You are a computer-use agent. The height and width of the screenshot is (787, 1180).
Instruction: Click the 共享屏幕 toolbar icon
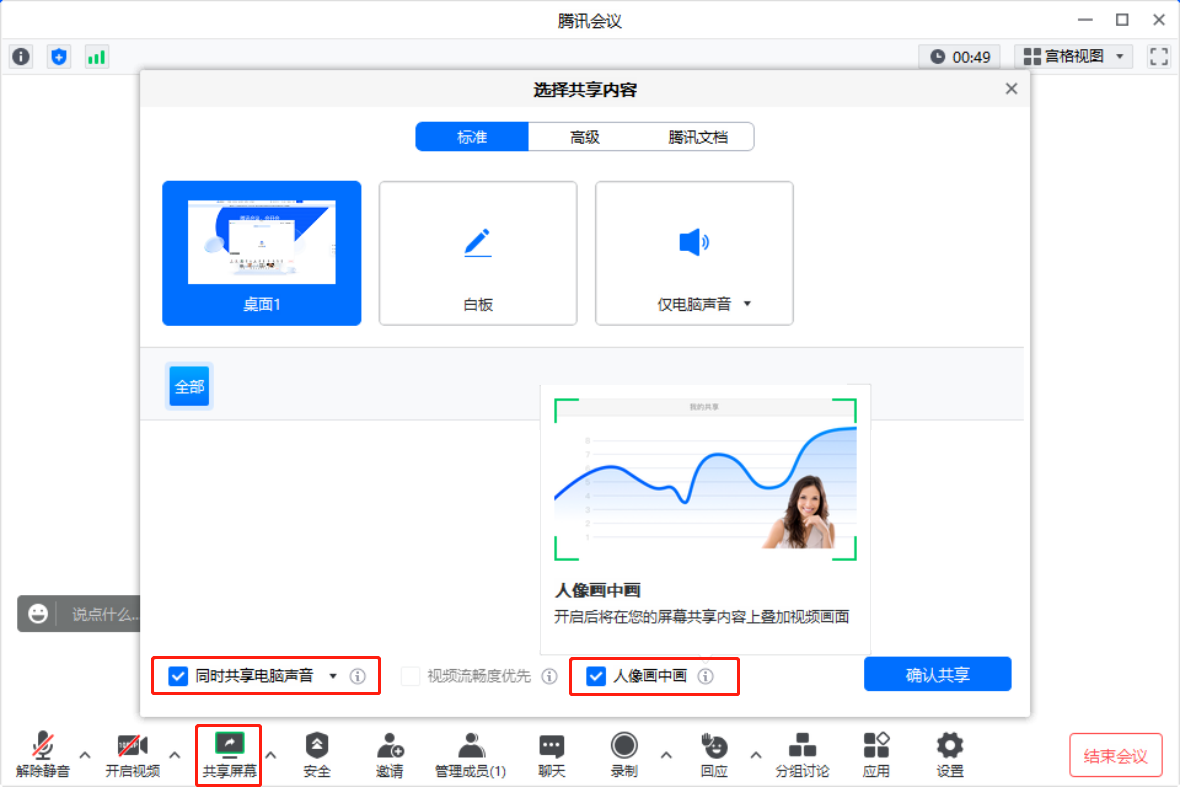pyautogui.click(x=230, y=755)
